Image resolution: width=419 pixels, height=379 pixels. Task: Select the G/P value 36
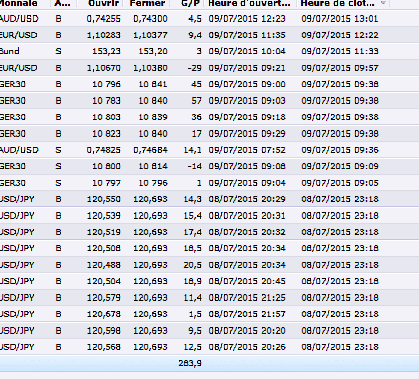click(196, 117)
